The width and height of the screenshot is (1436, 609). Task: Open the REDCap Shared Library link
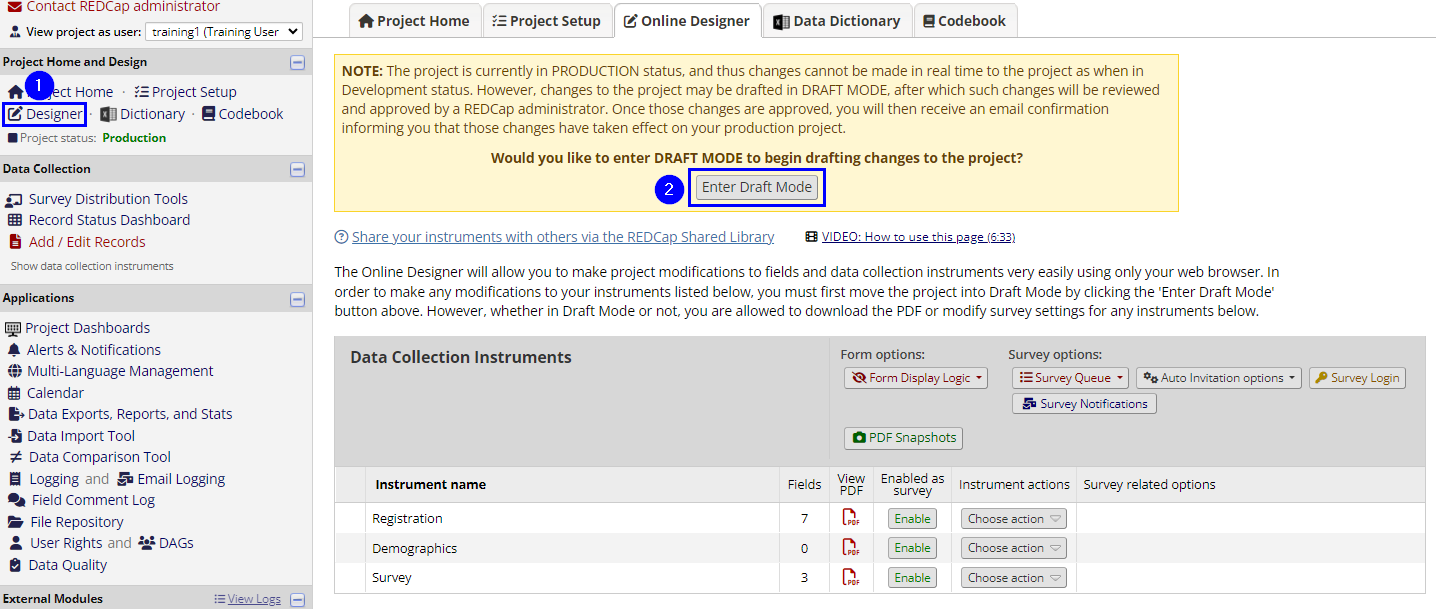pos(562,237)
